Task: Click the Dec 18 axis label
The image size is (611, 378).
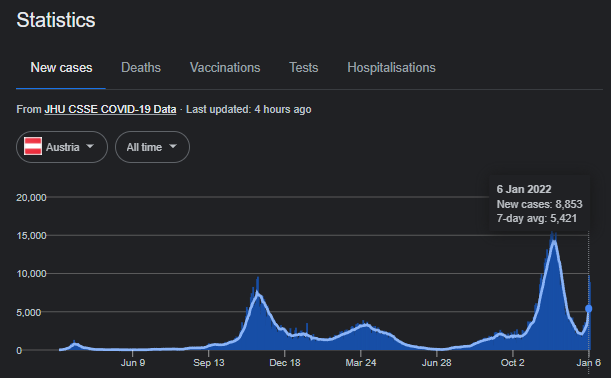Action: click(x=285, y=363)
